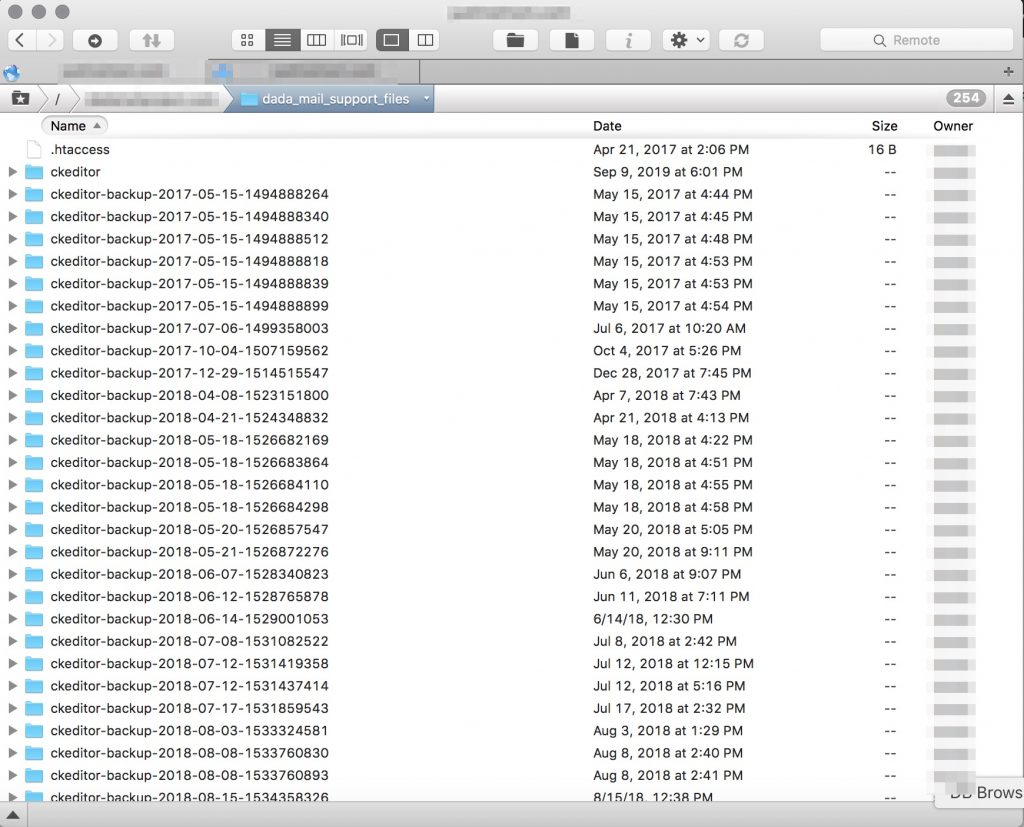Go to root slash path segment

(x=57, y=99)
